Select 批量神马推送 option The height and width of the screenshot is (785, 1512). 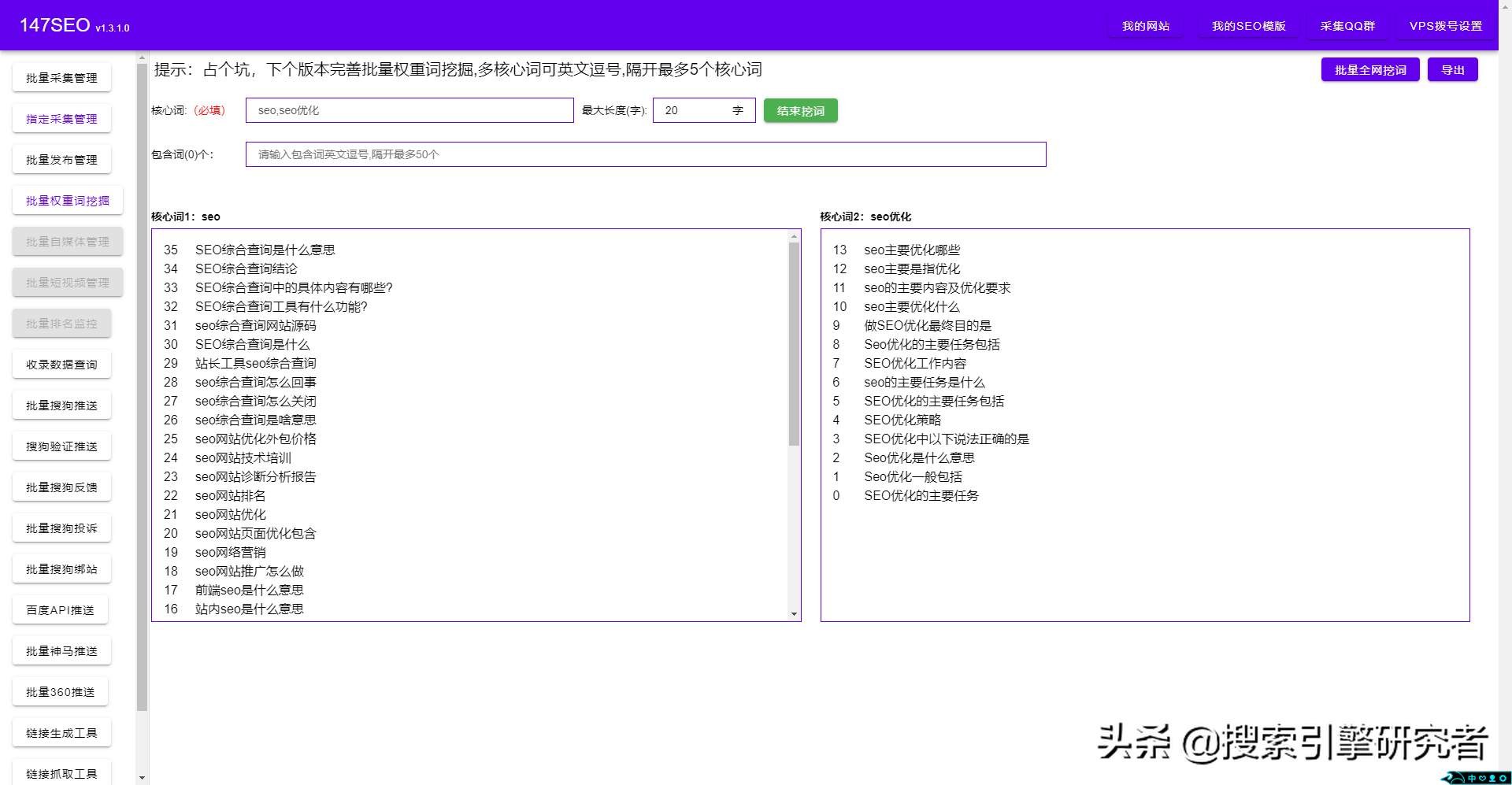[x=61, y=650]
